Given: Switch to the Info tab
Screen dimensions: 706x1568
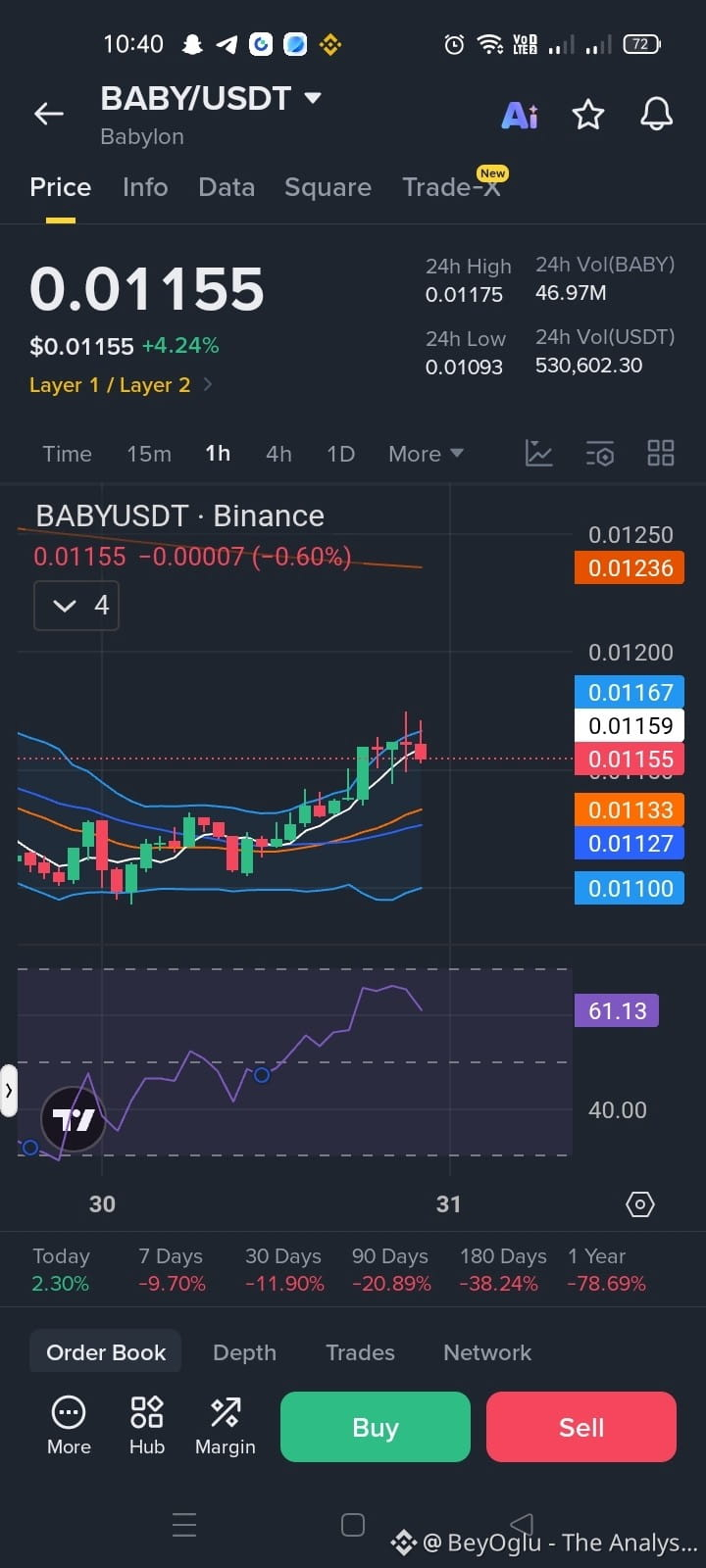Looking at the screenshot, I should 145,187.
